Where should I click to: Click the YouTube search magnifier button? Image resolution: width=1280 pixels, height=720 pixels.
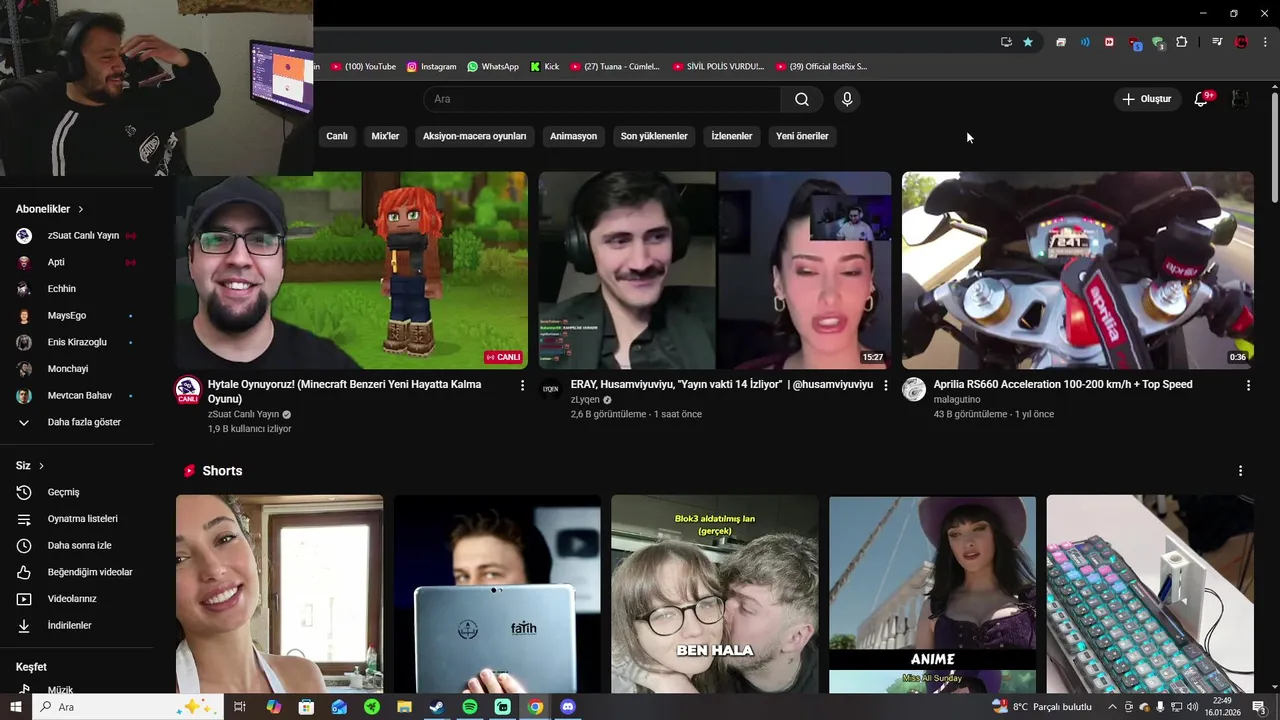click(802, 99)
